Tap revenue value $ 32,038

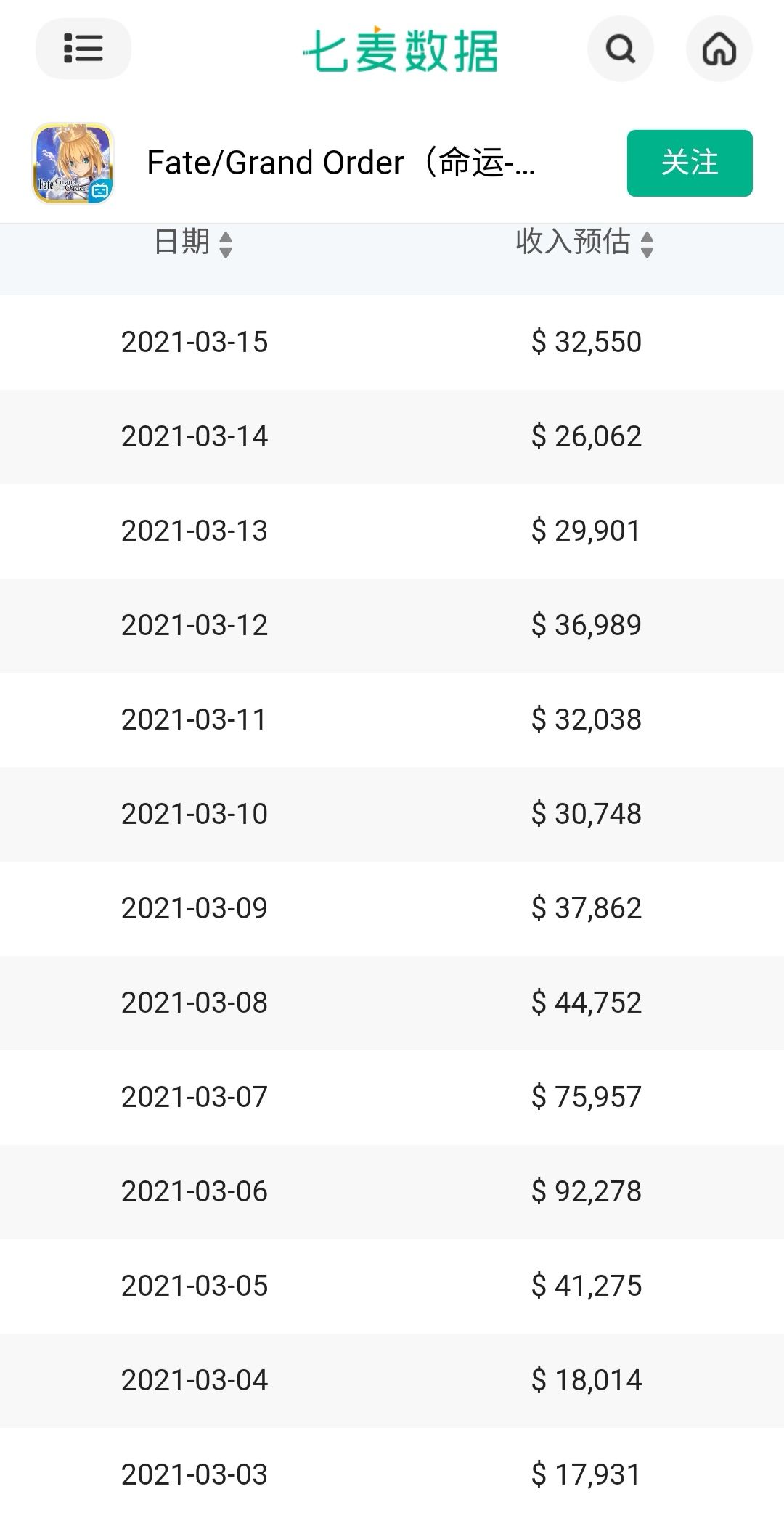click(x=586, y=719)
